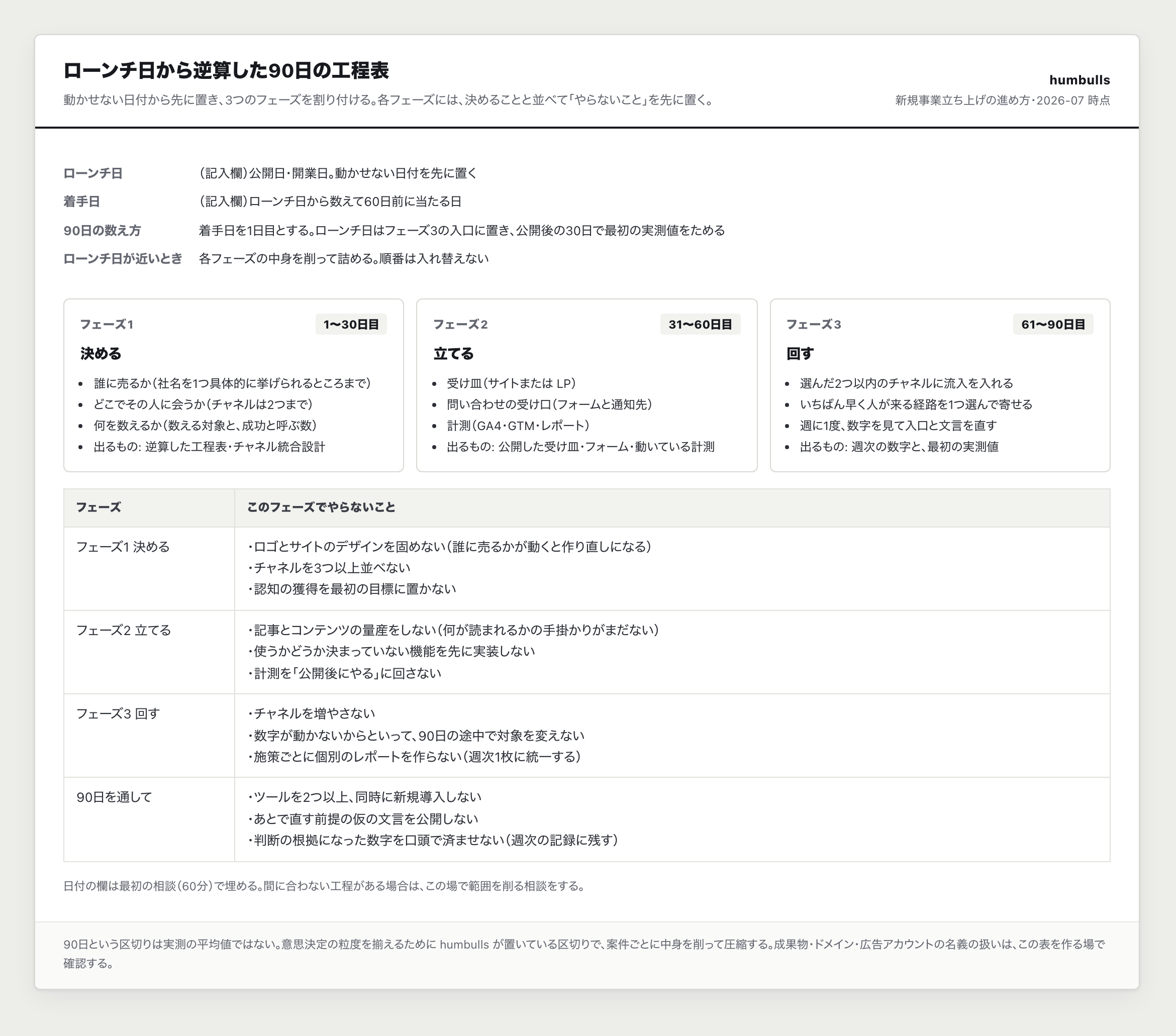1176x1036 pixels.
Task: Click the bullet 問い合わせの受け口
Action: [549, 404]
